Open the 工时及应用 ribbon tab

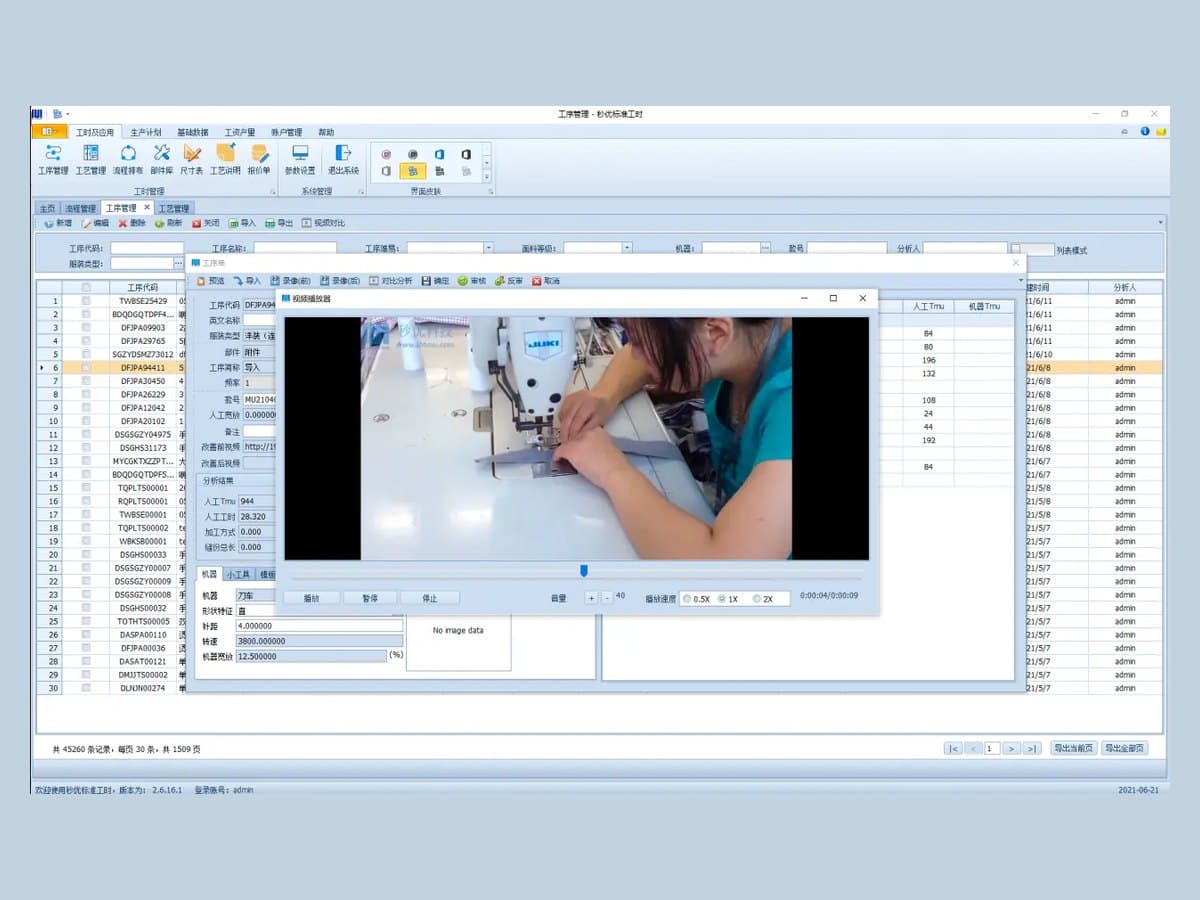(x=95, y=132)
